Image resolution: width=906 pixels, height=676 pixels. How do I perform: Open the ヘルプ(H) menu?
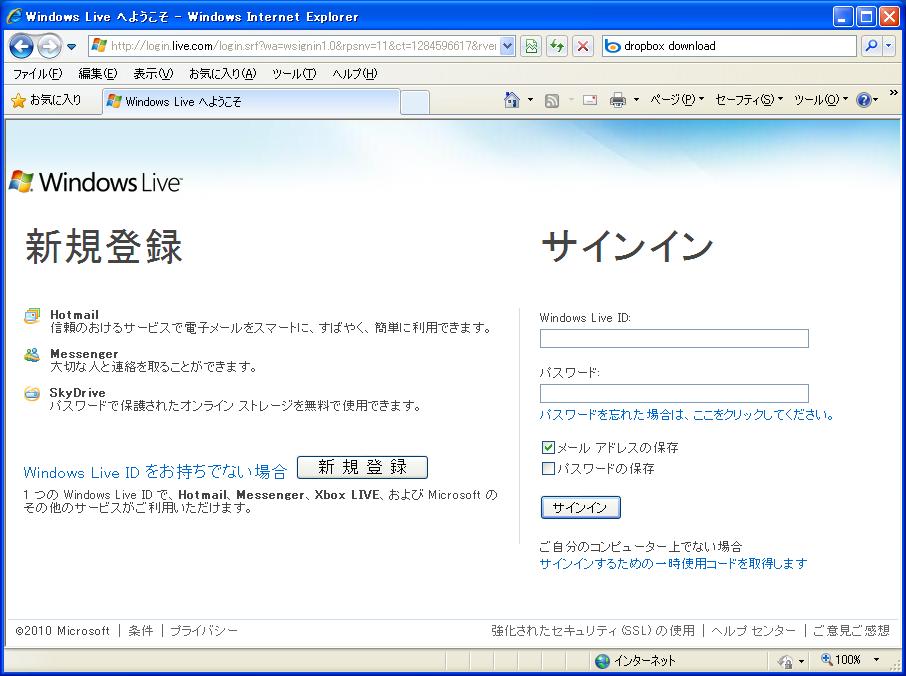[355, 74]
